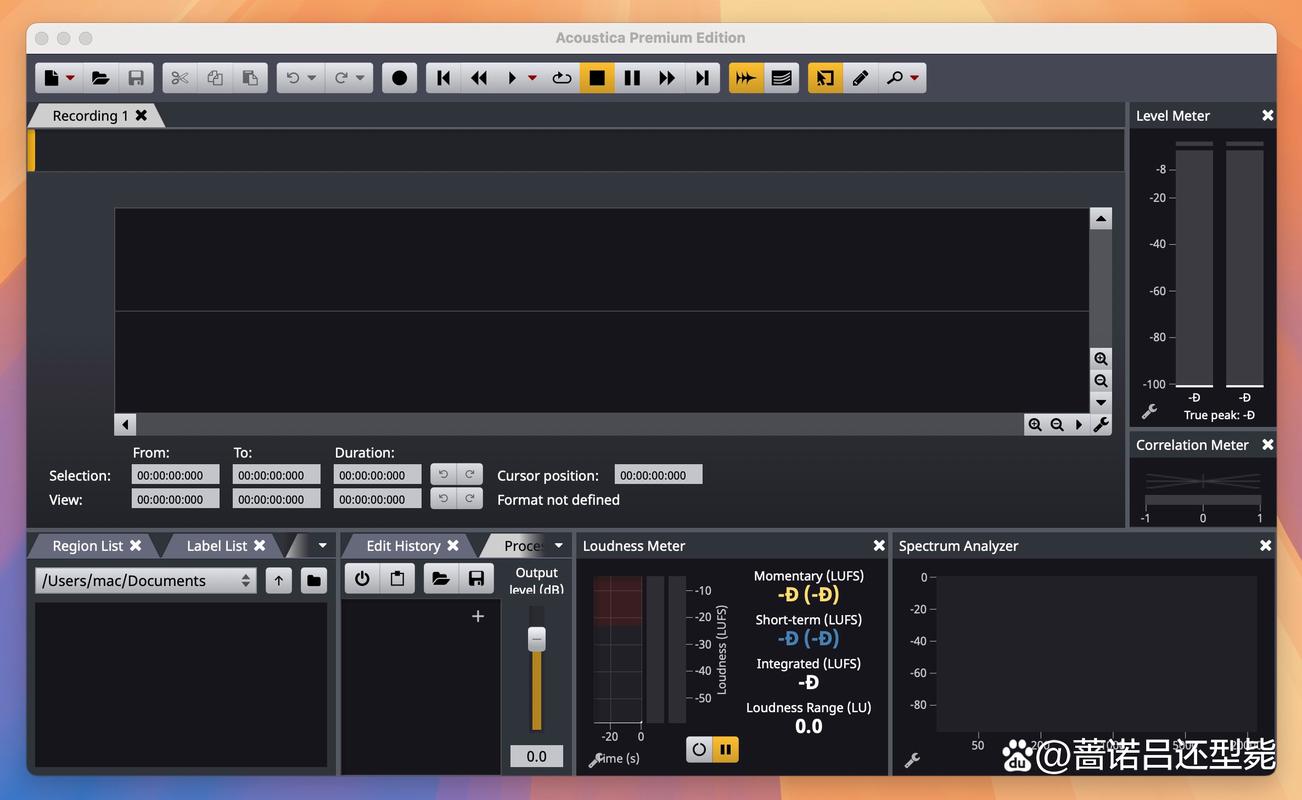Choose the zoom magnifier tool

[x=895, y=78]
